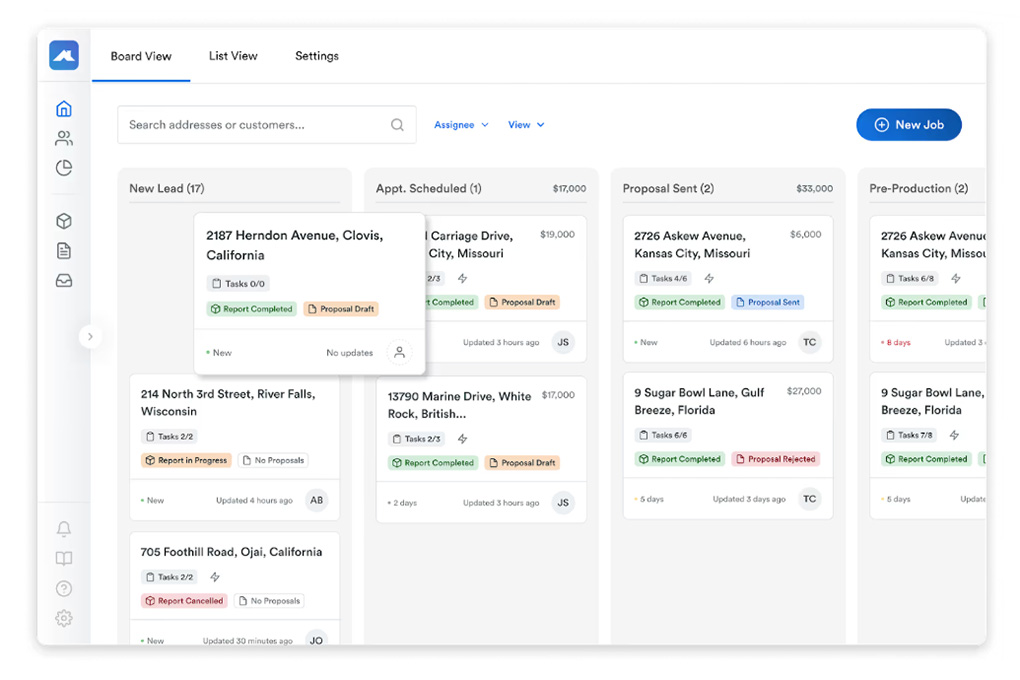The width and height of the screenshot is (1020, 680).
Task: Open the Assignee filter dropdown
Action: click(460, 124)
